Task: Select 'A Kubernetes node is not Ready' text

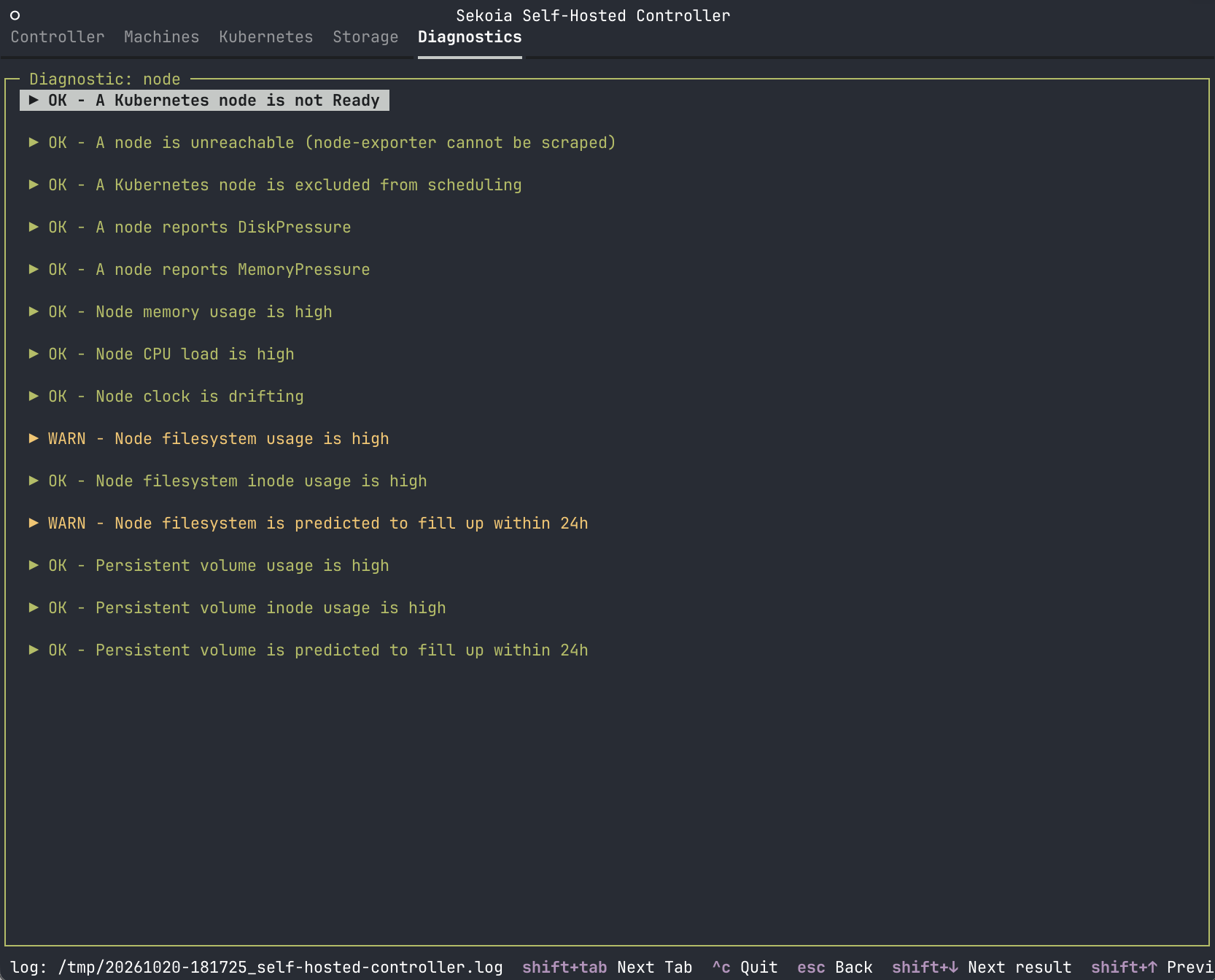Action: 238,101
